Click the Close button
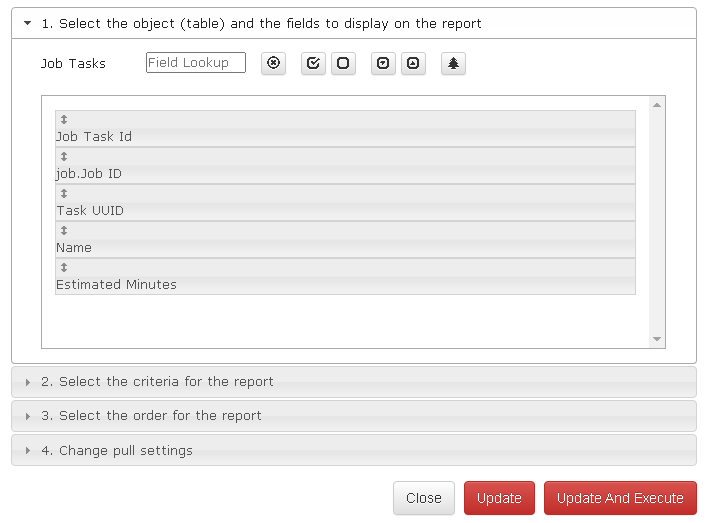709x523 pixels. (x=424, y=498)
